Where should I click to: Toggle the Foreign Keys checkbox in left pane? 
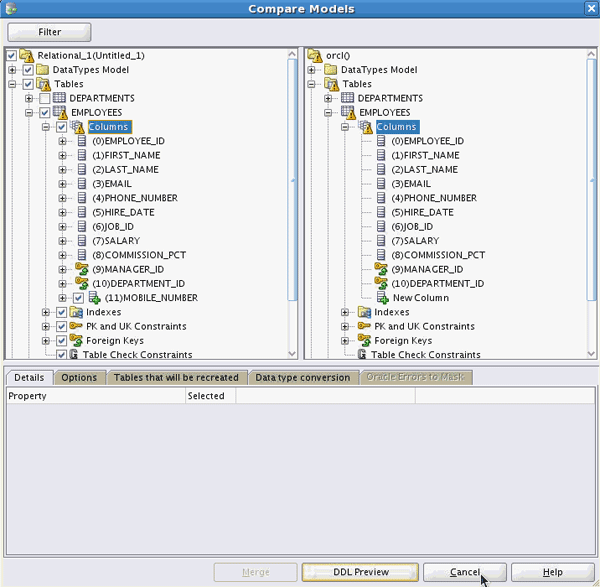(x=62, y=341)
